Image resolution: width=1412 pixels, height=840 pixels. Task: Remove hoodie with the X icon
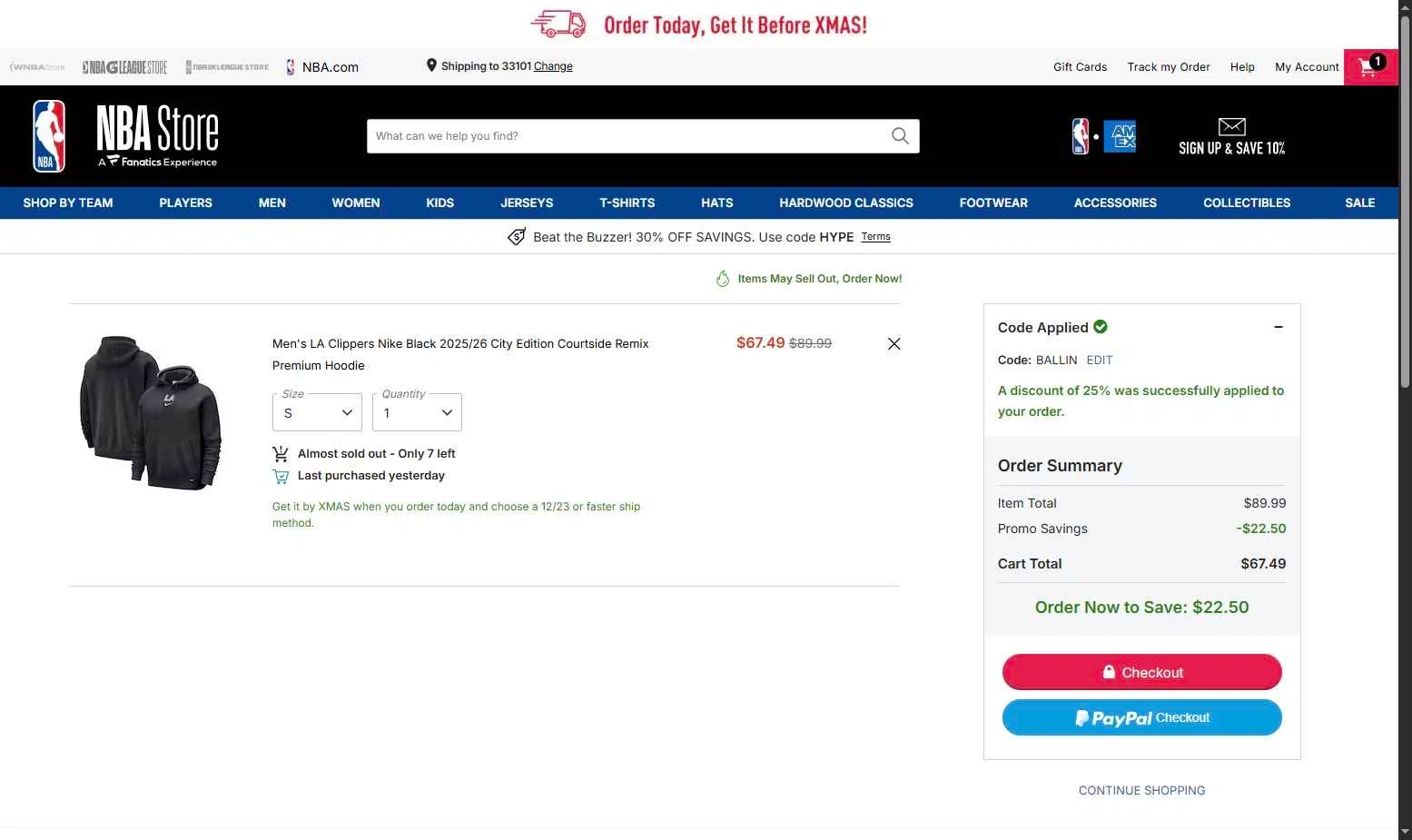pyautogui.click(x=894, y=344)
